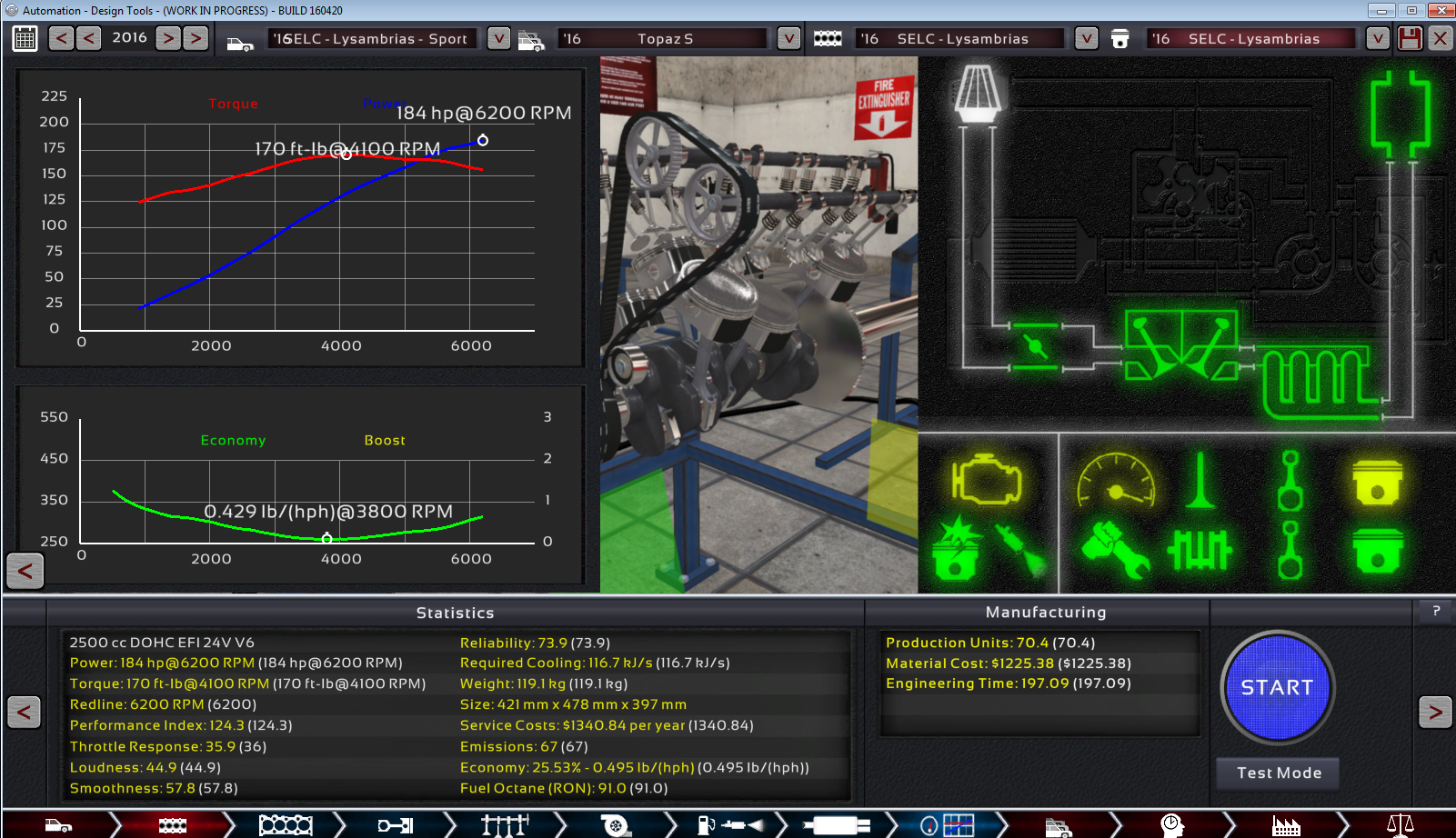Click the piston knock explosion icon
Screen dimensions: 1456x838
(955, 549)
